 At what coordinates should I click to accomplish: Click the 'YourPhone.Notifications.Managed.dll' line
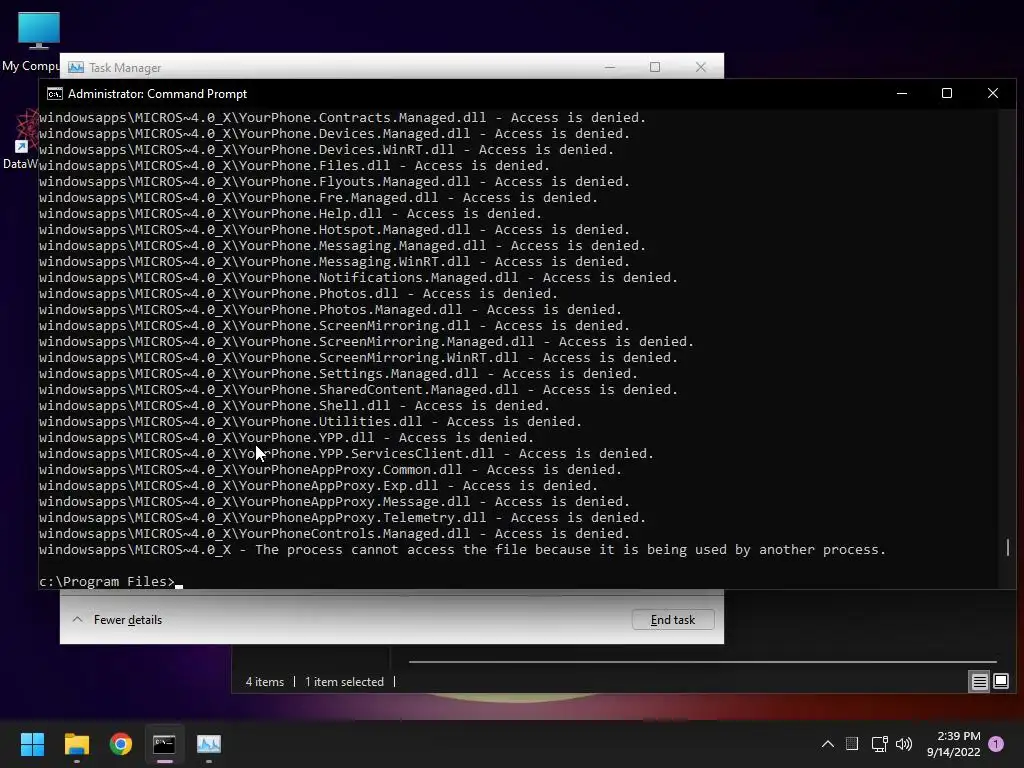tap(359, 278)
